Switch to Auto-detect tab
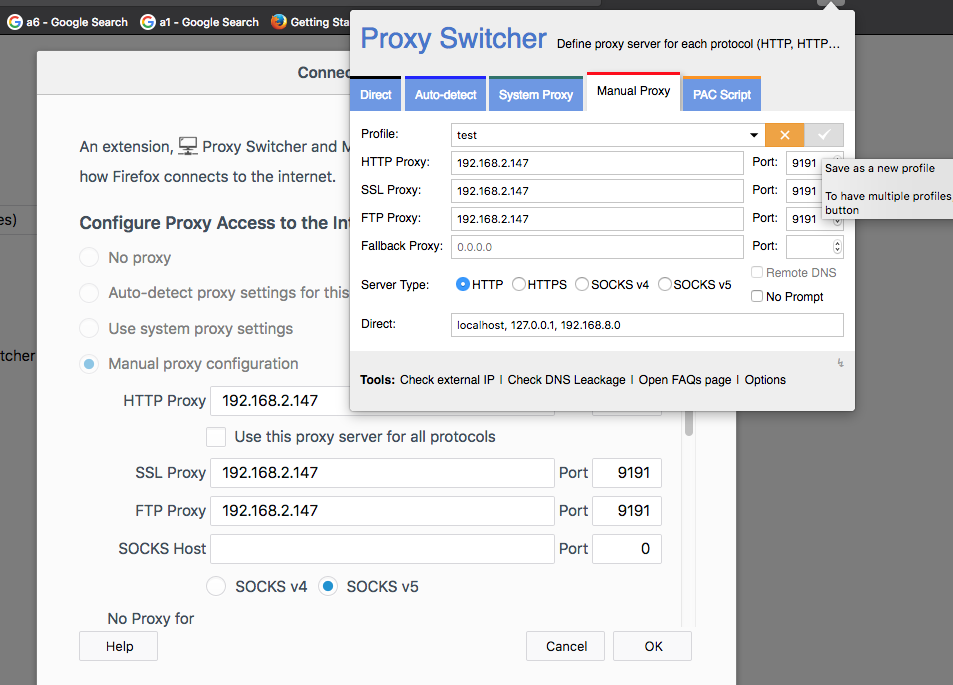Screen dimensions: 953x685 (x=446, y=94)
